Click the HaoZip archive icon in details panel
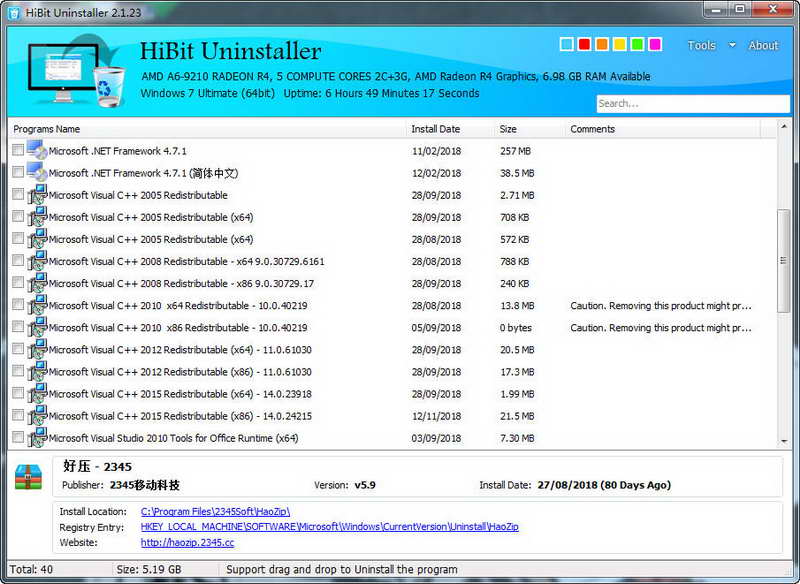800x584 pixels. pos(29,476)
